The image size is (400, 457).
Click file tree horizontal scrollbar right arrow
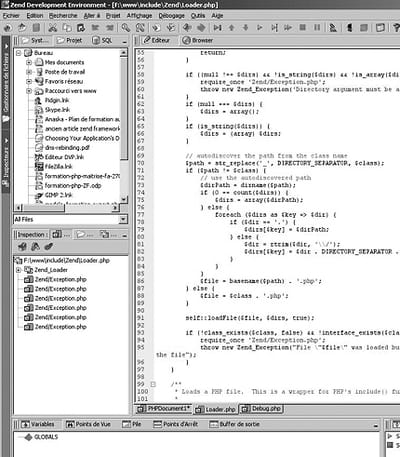pyautogui.click(x=115, y=208)
